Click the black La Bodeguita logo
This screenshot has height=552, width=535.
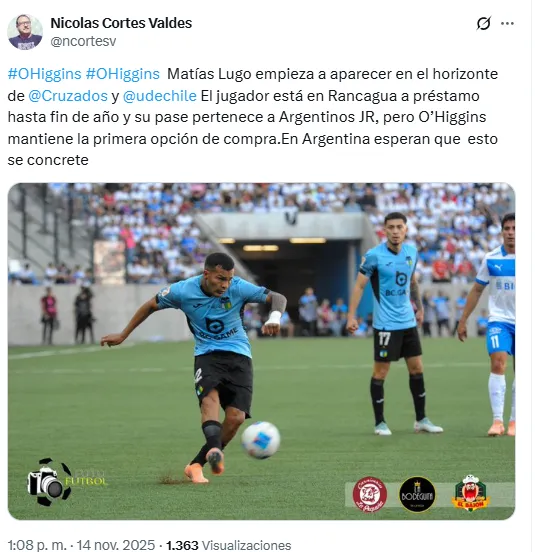coord(417,494)
